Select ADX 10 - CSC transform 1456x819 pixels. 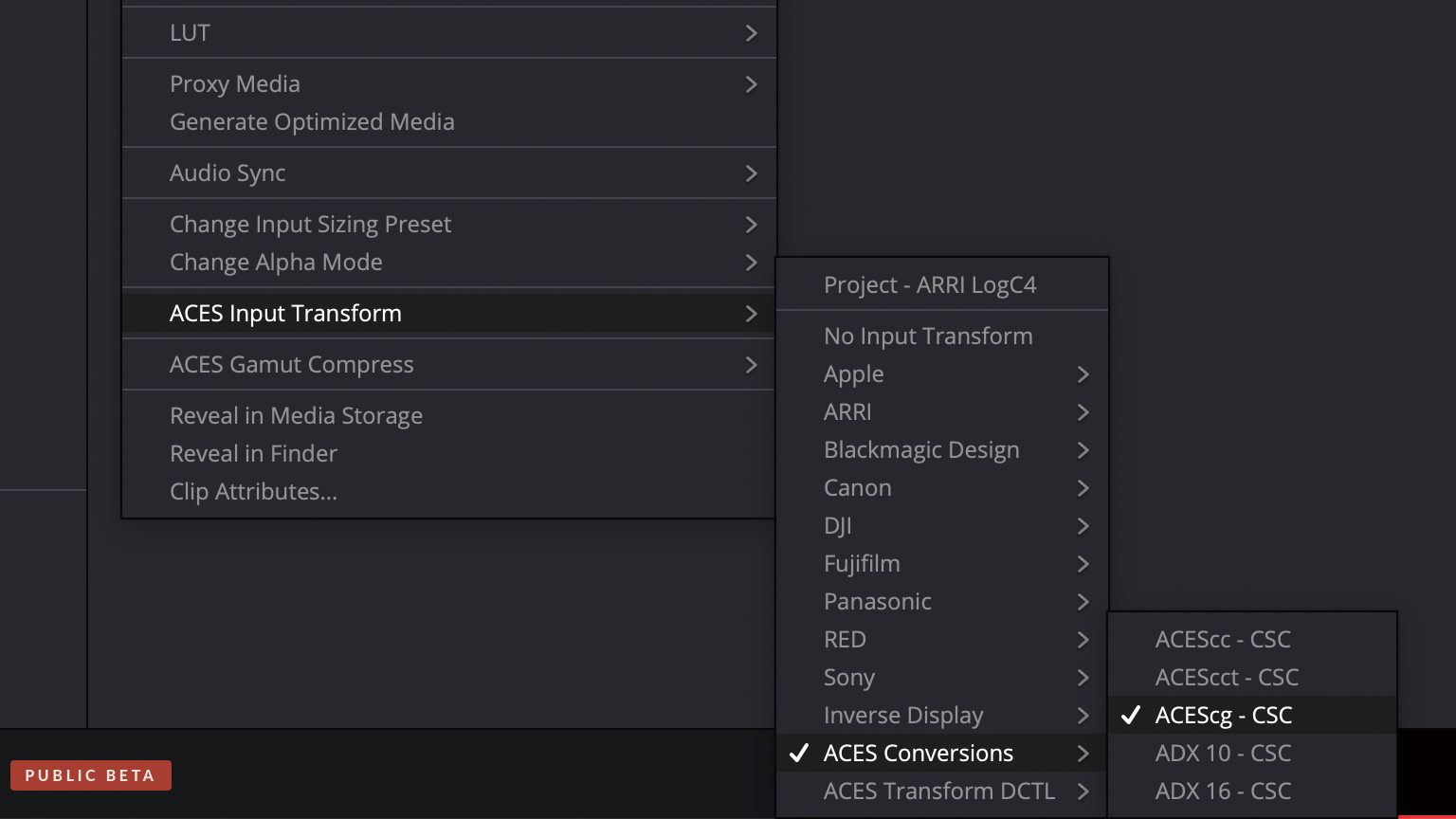point(1252,754)
